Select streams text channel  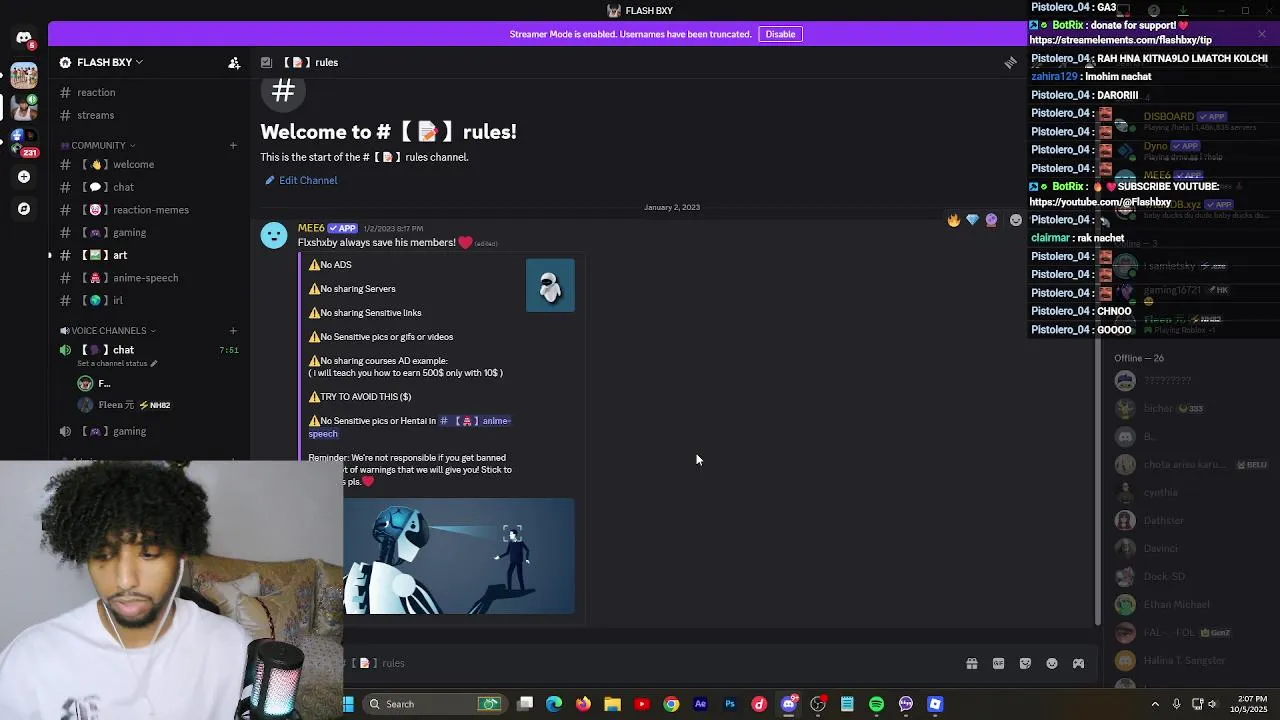pyautogui.click(x=148, y=116)
